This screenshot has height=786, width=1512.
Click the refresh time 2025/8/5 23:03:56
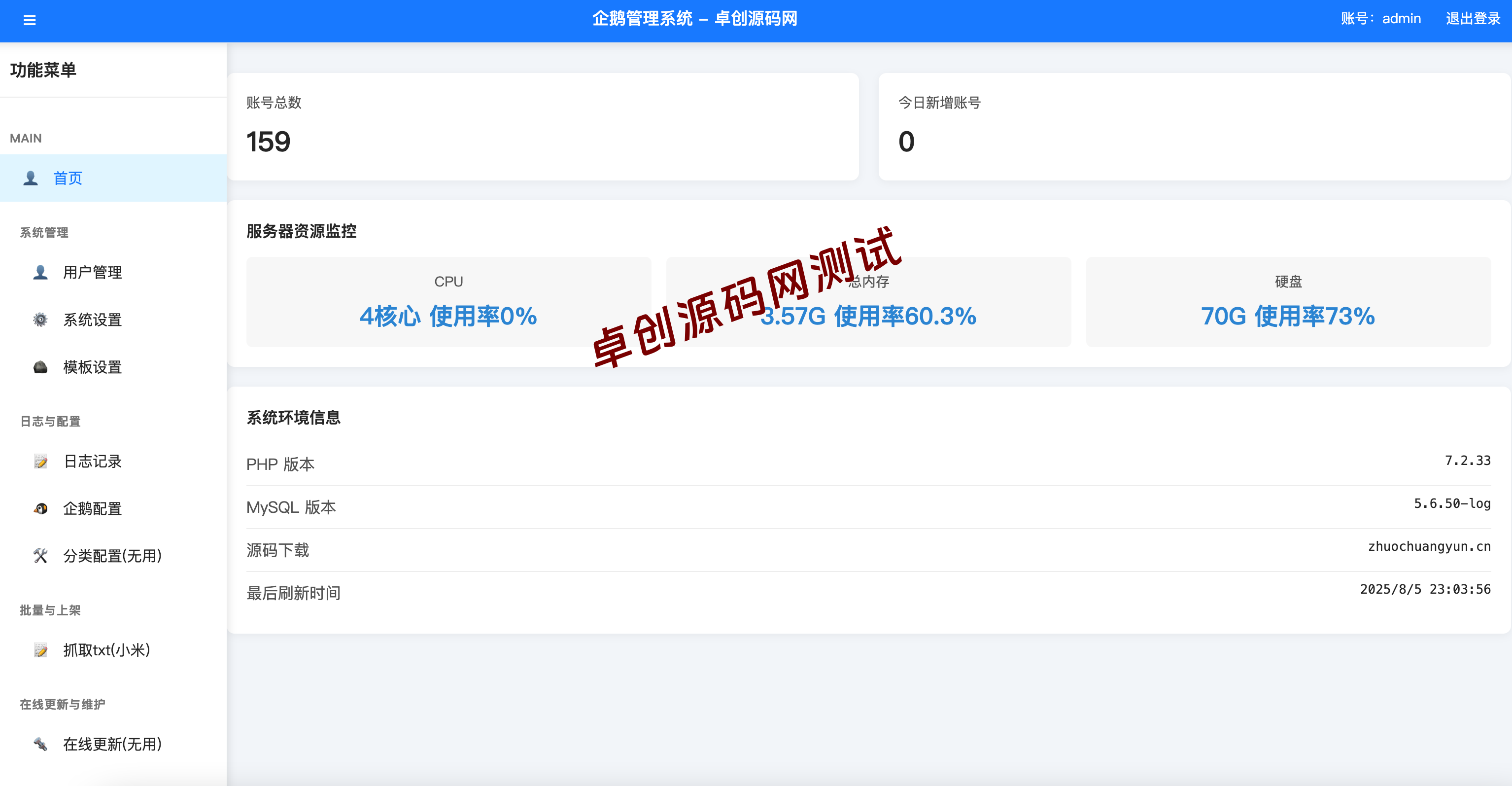point(1425,589)
